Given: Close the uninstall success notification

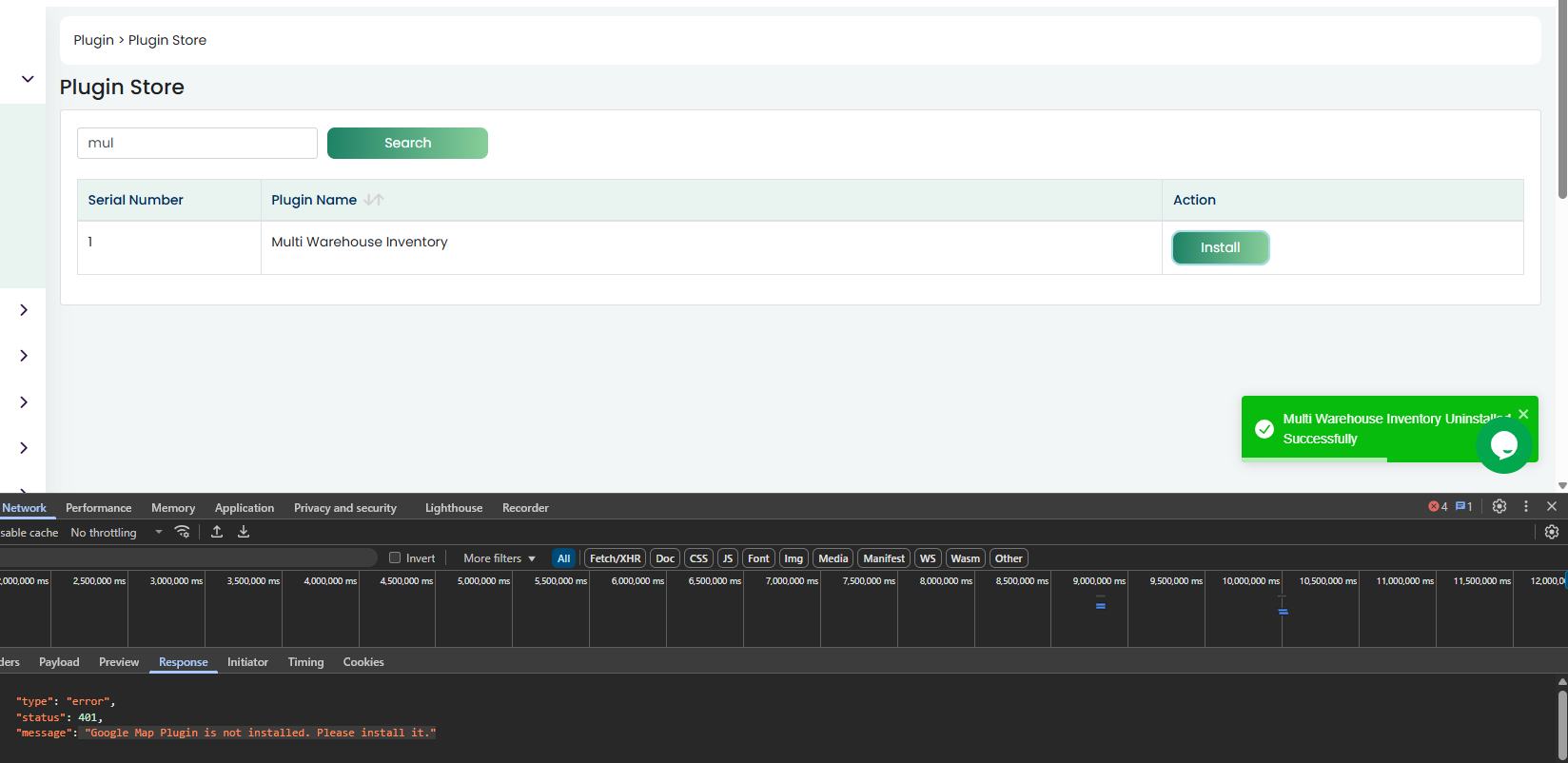Looking at the screenshot, I should pos(1523,414).
